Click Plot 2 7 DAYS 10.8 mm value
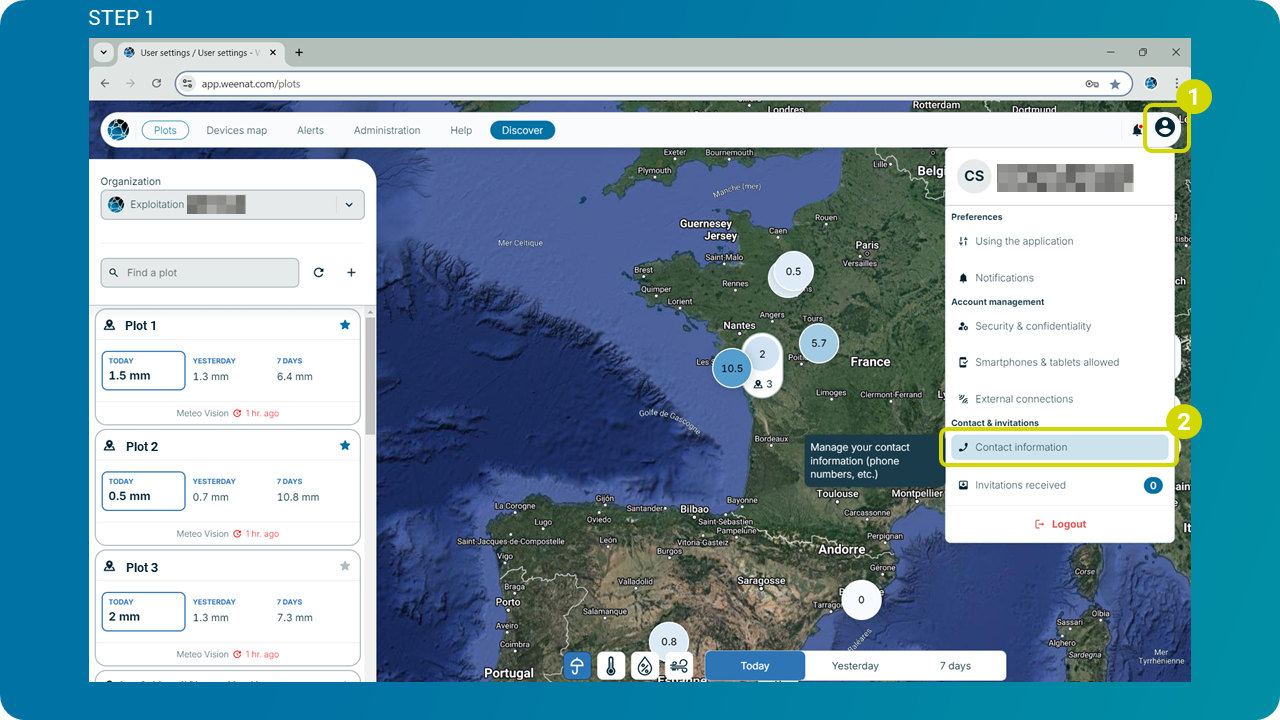This screenshot has height=720, width=1280. tap(298, 497)
